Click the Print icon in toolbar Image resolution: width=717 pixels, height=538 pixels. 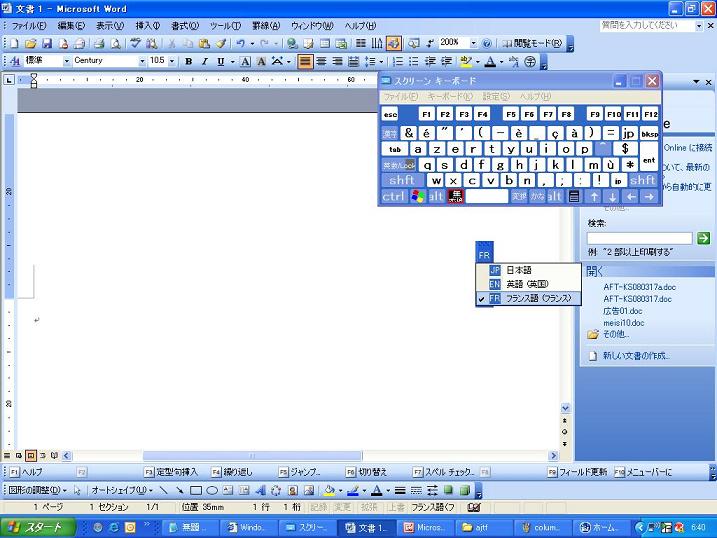click(x=99, y=43)
